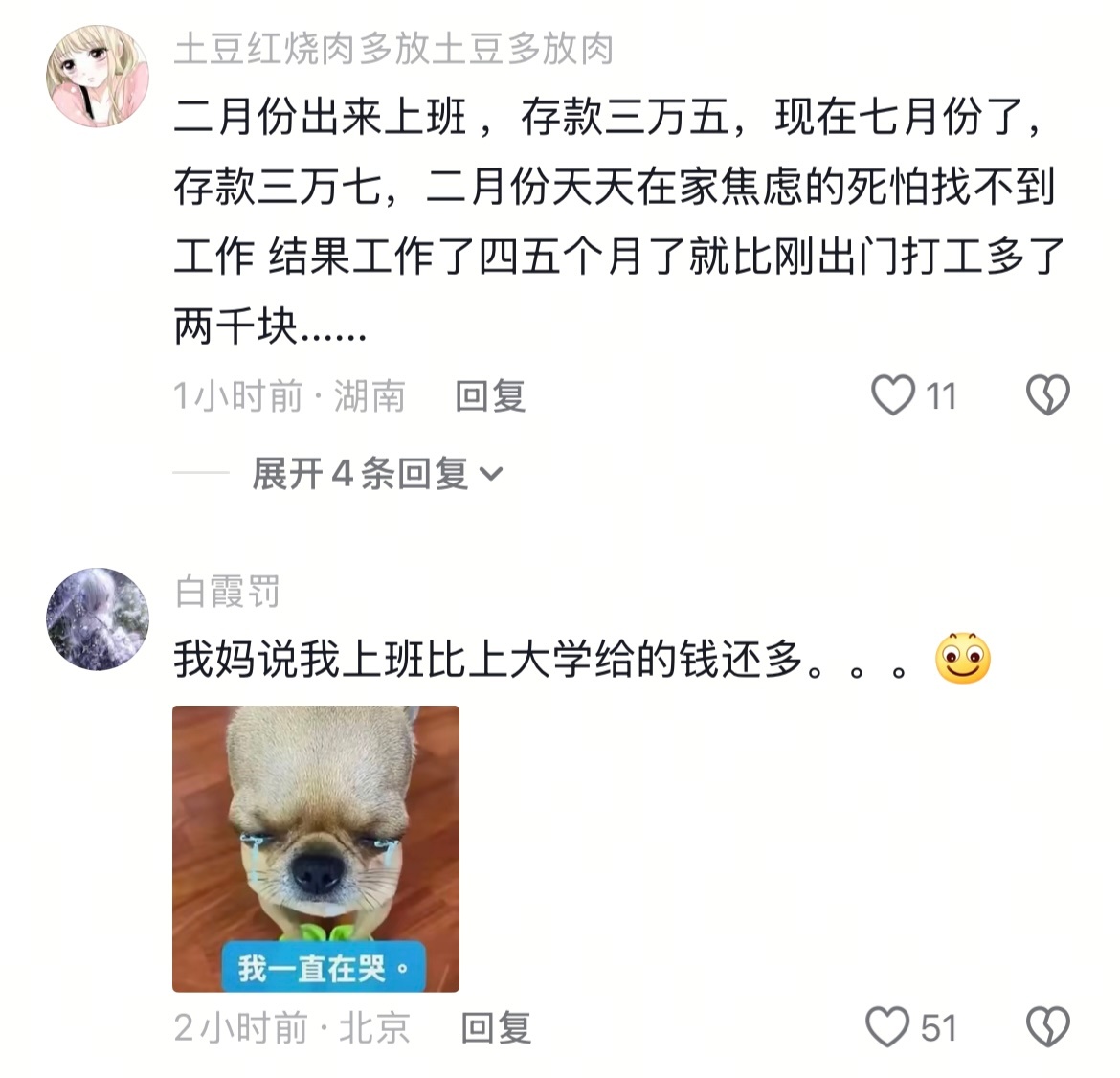Reply to the 2小时前 Beijing comment
Viewport: 1120px width, 1078px height.
[x=497, y=1028]
